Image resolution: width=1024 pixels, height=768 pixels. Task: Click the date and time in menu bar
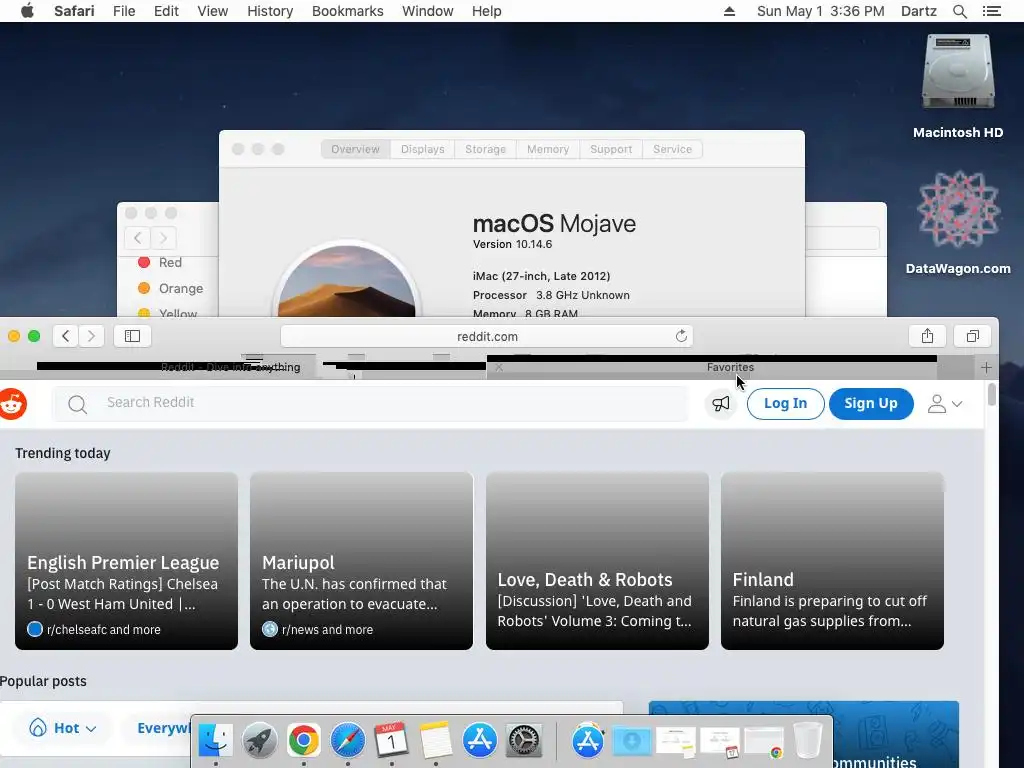[x=820, y=11]
